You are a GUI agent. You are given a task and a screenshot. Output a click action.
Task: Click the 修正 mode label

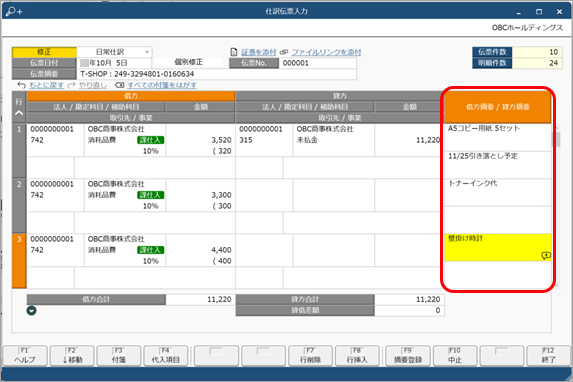(x=44, y=52)
